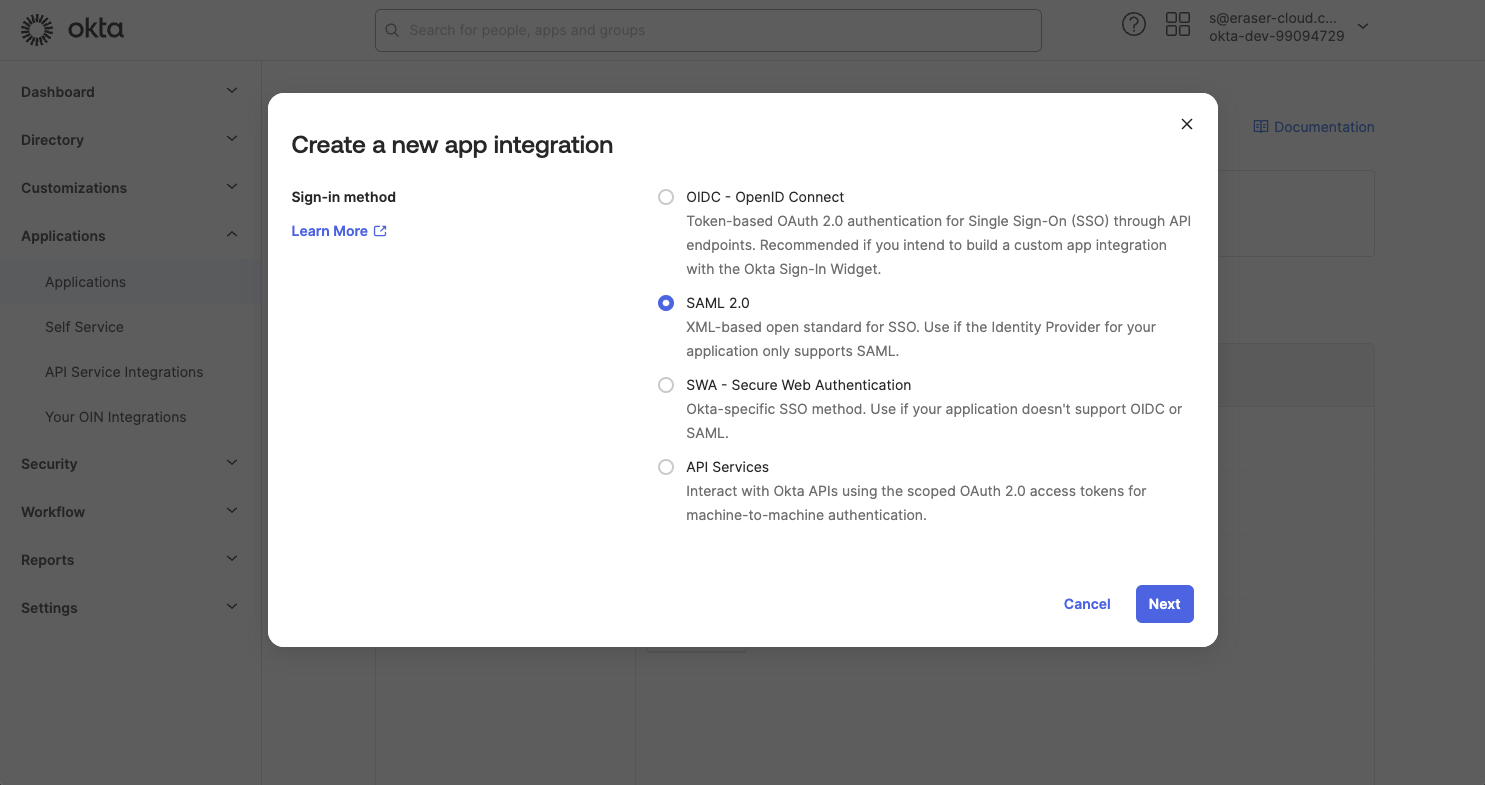The width and height of the screenshot is (1485, 785).
Task: Click the Create a new app integration heading
Action: (x=452, y=145)
